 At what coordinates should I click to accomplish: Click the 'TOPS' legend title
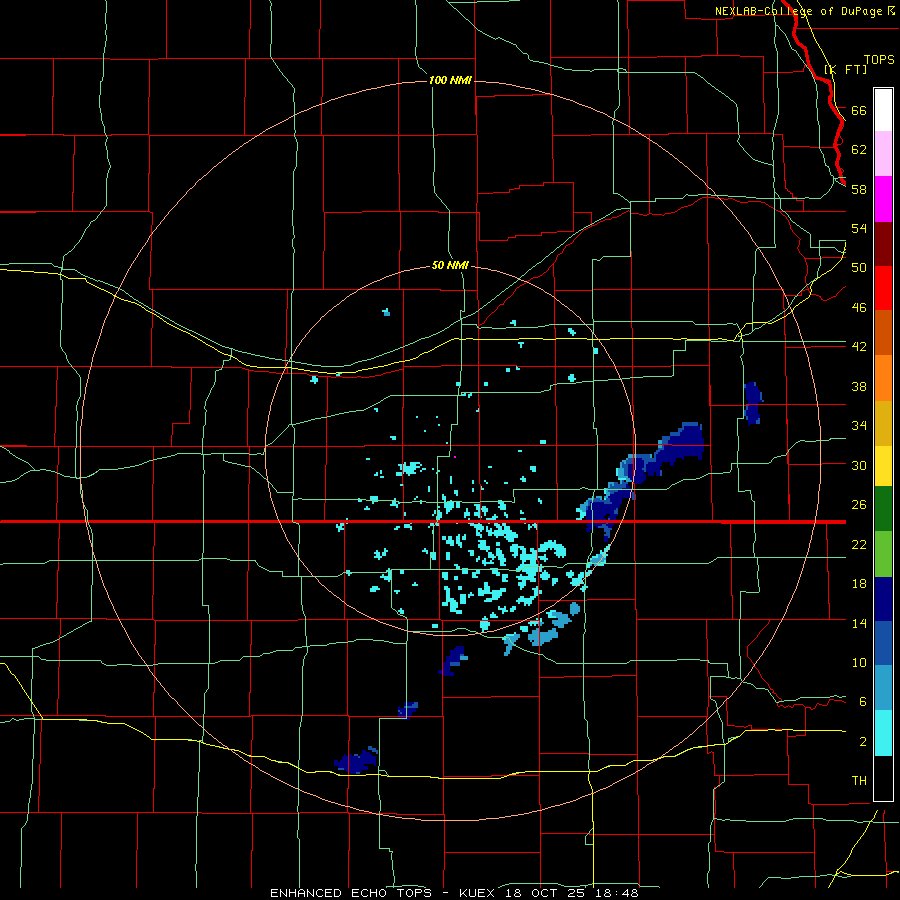(x=879, y=59)
